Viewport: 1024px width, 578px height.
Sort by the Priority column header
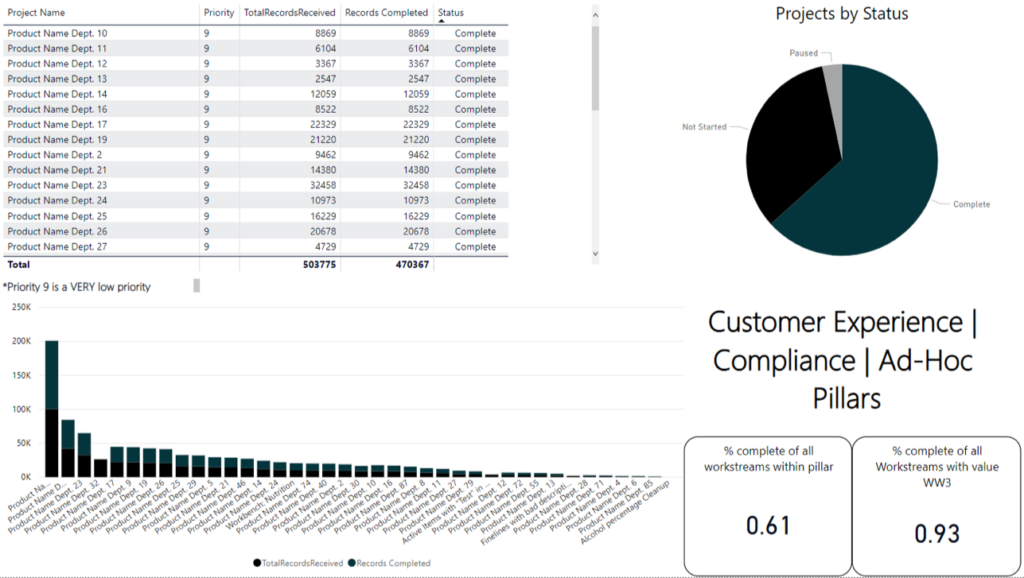click(x=218, y=13)
